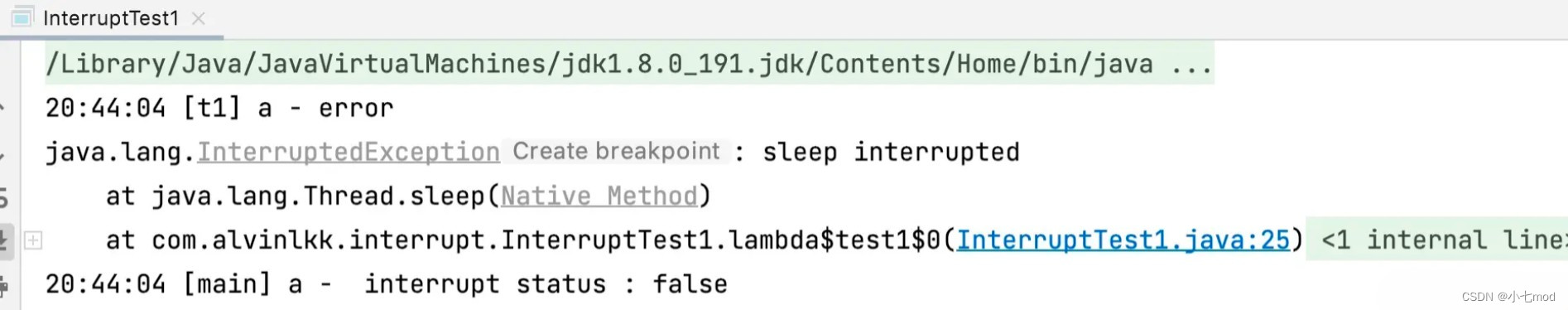Click the print icon at gutter bottom

4,288
